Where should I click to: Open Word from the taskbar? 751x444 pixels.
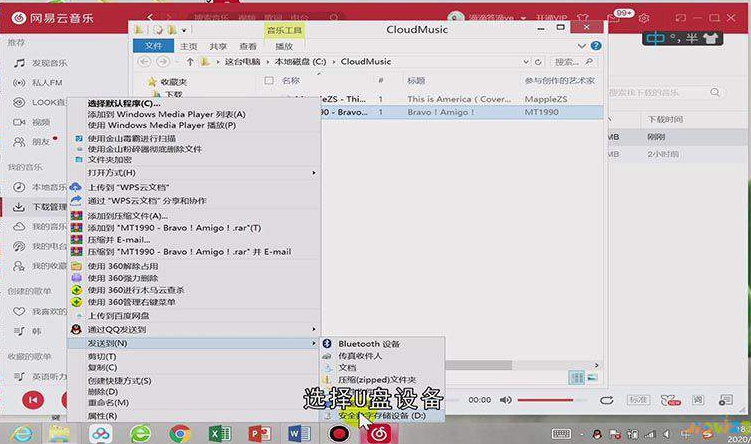click(299, 434)
